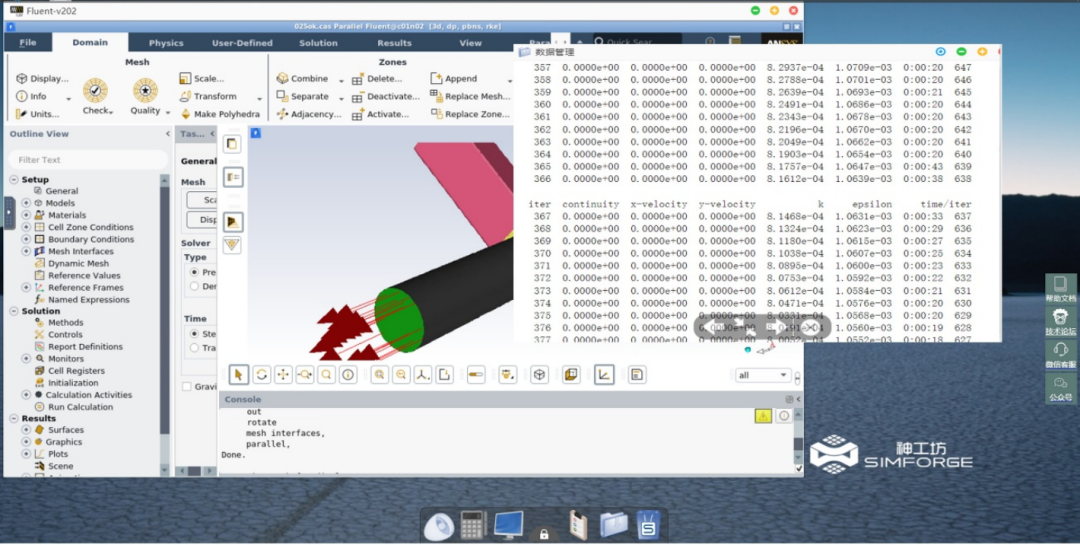Select Report Definitions in the outline
Screen dimensions: 1080x545
tap(85, 347)
